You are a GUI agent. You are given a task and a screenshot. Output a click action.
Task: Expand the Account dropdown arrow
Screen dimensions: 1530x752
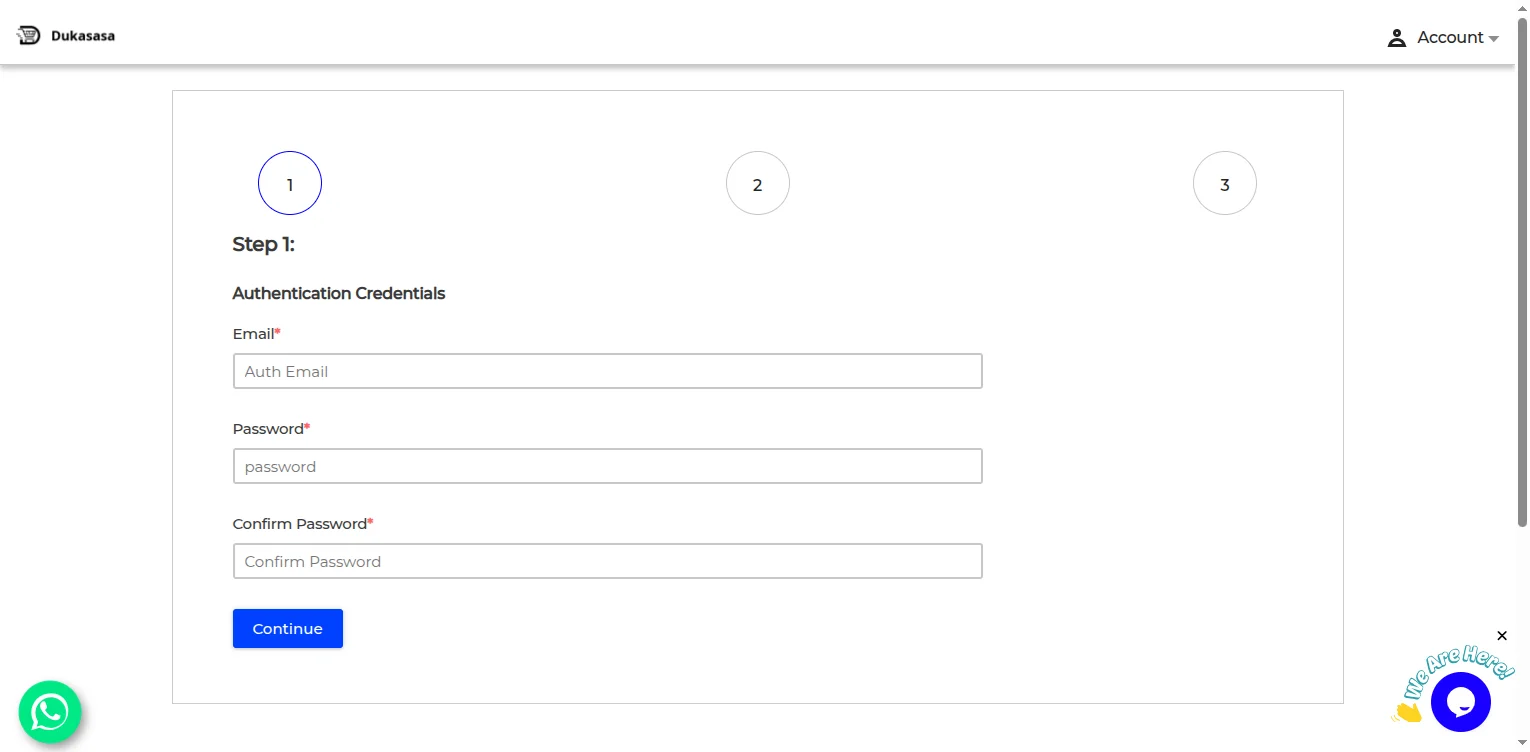click(x=1494, y=39)
